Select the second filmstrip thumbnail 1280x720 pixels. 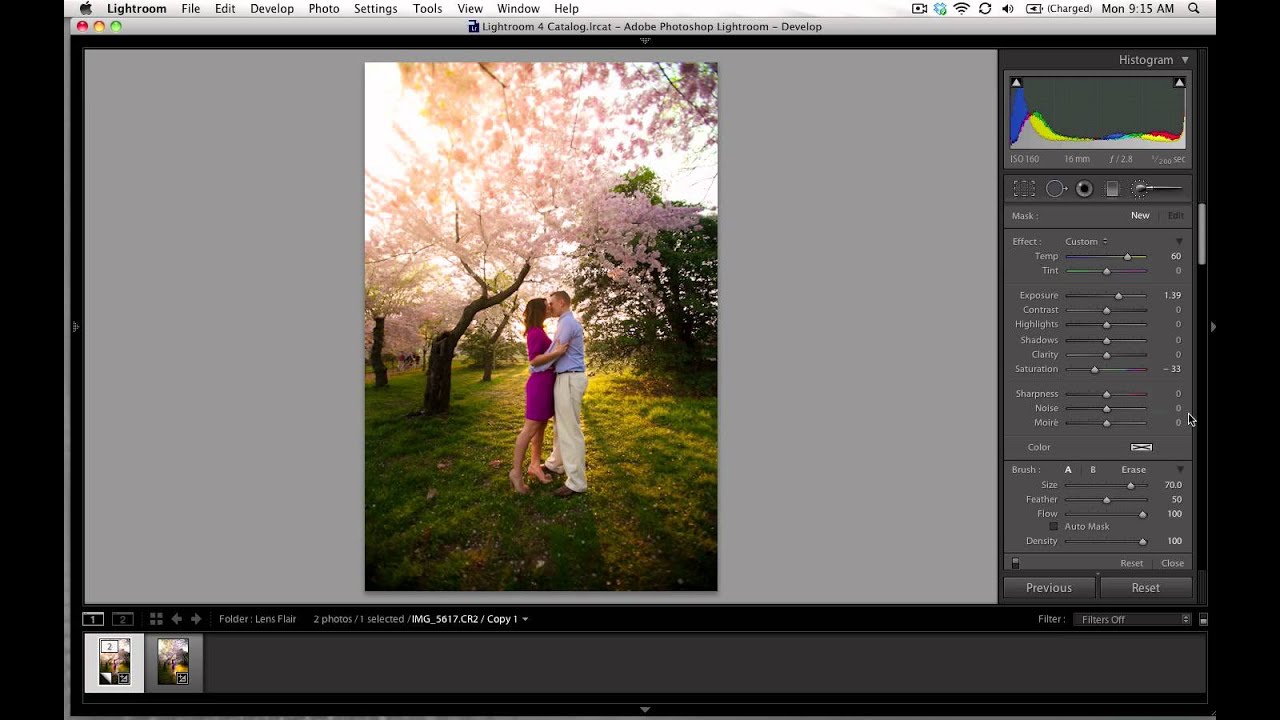173,662
